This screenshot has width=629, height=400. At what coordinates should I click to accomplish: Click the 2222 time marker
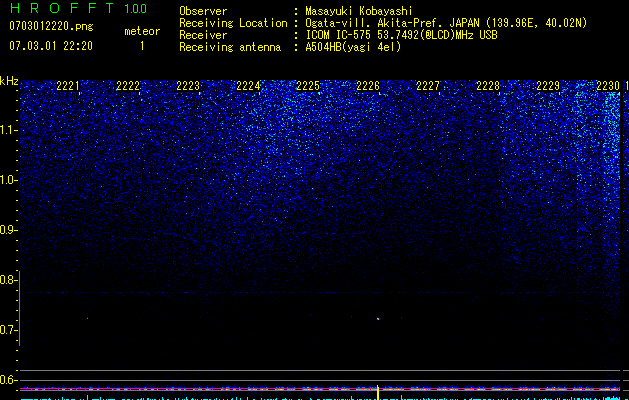point(128,85)
